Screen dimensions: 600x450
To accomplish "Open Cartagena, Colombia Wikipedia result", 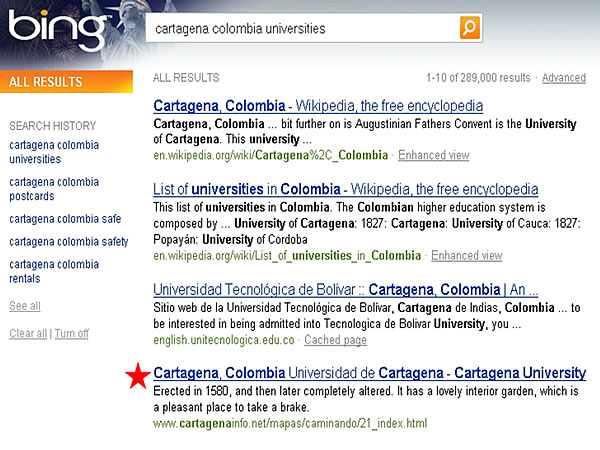I will (x=318, y=105).
